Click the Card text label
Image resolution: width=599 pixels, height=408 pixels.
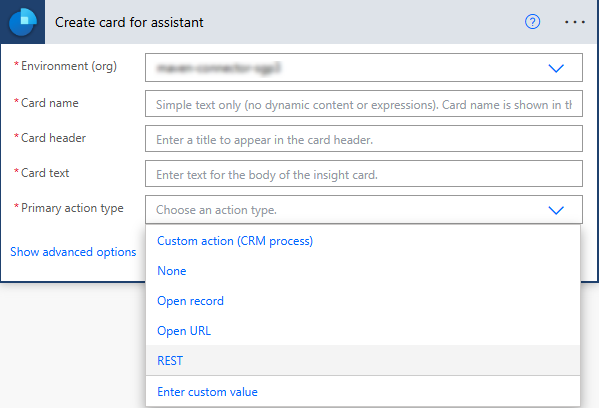coord(45,173)
